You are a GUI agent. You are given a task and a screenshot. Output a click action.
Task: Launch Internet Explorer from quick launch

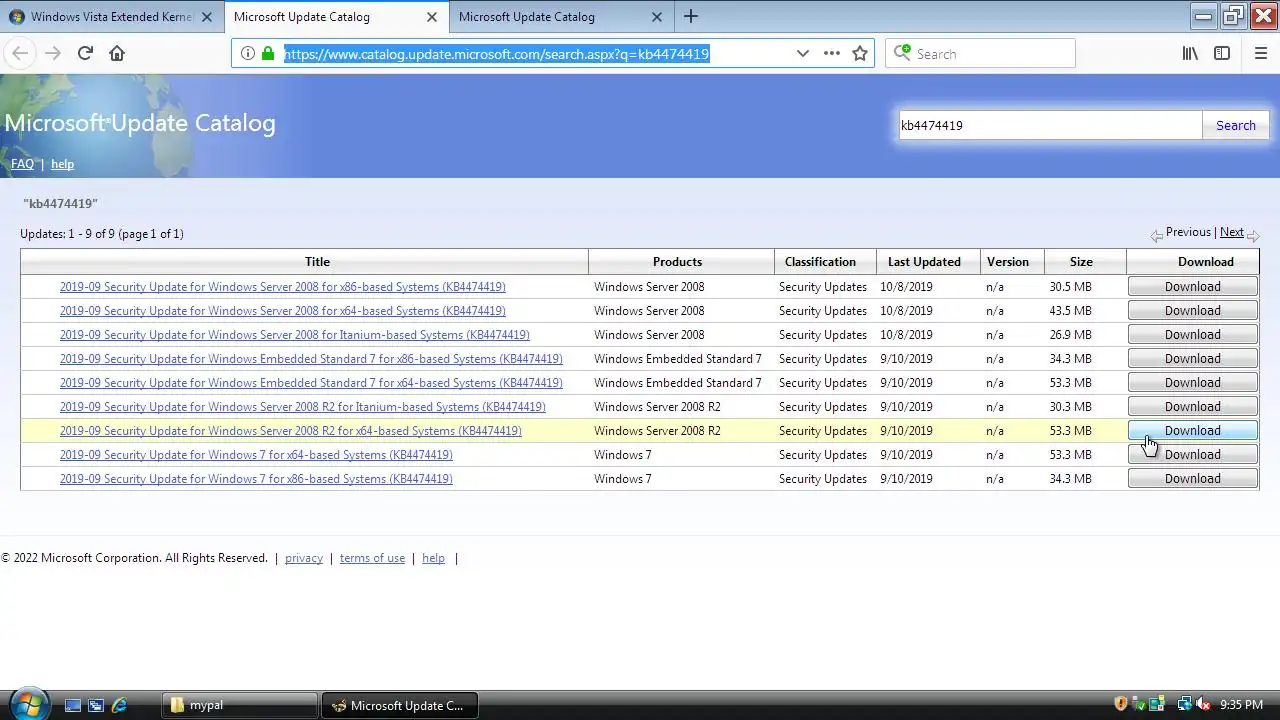coord(119,705)
